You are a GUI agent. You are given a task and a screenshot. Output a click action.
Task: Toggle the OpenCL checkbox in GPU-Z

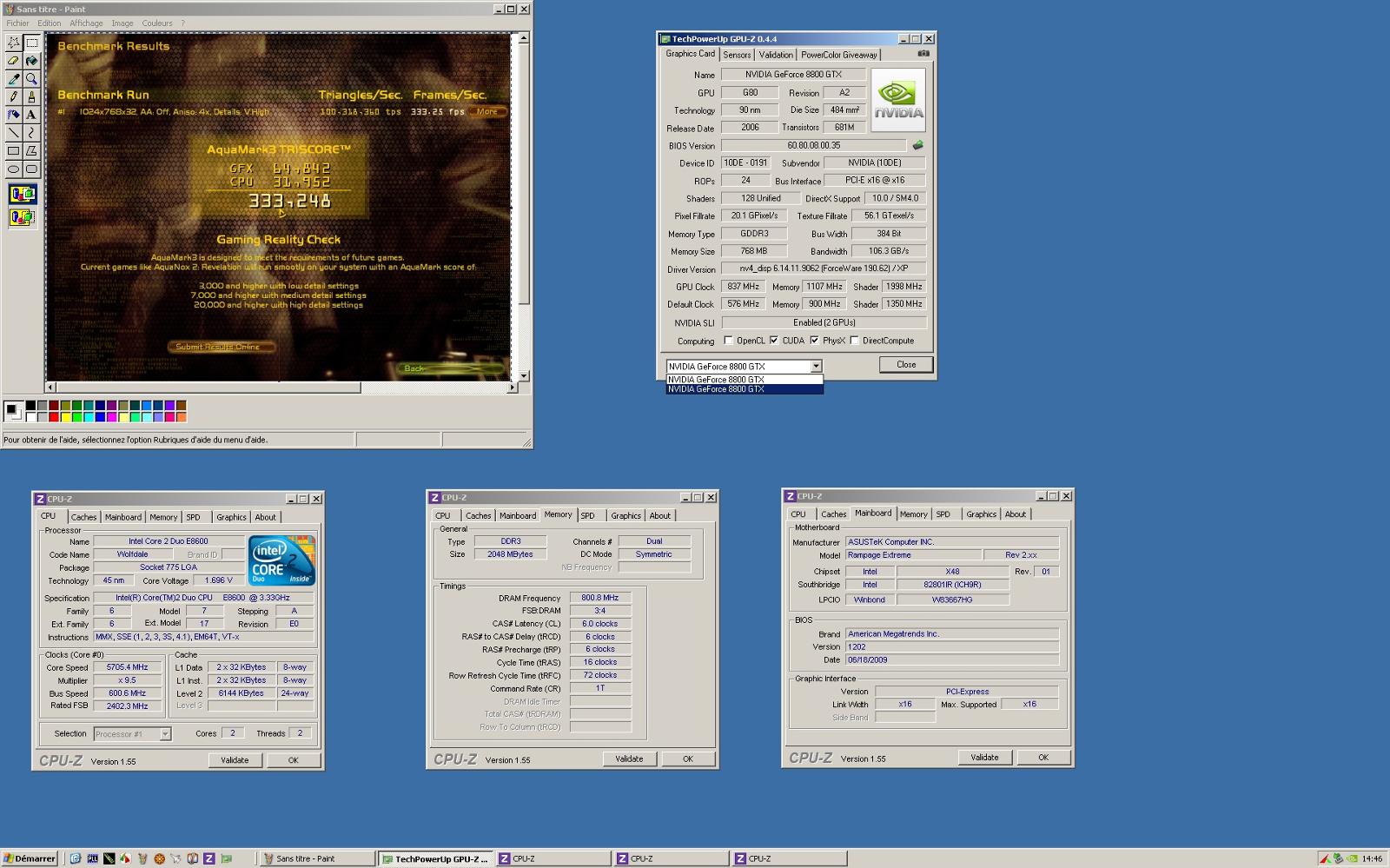tap(728, 341)
